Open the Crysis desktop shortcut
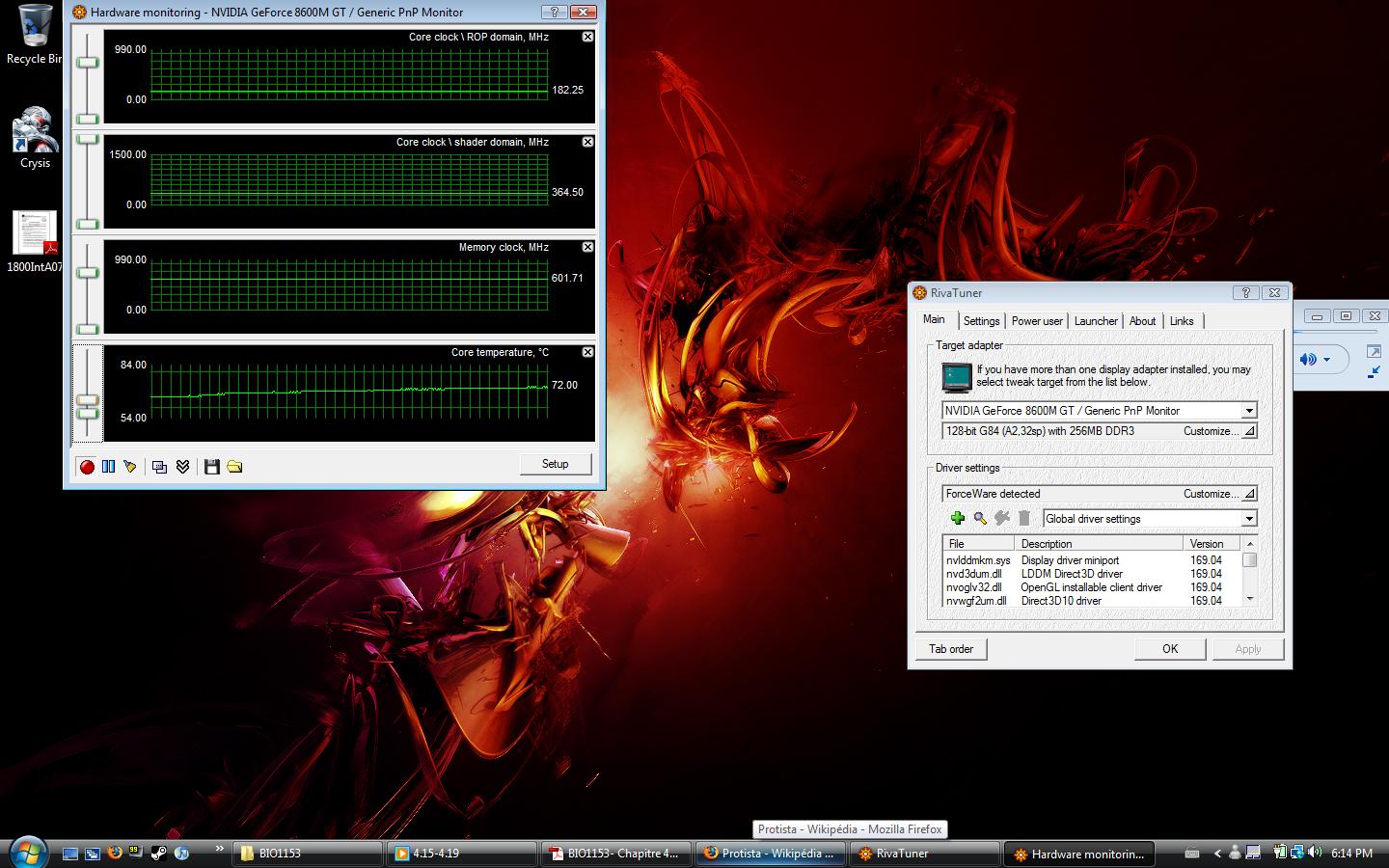The image size is (1389, 868). (35, 137)
